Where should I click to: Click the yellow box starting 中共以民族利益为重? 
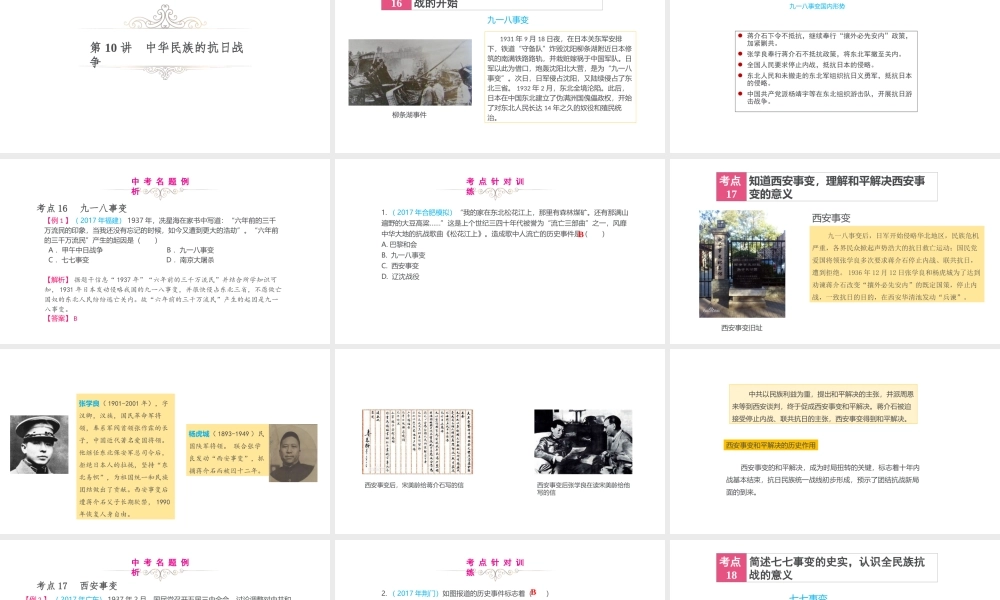point(823,404)
